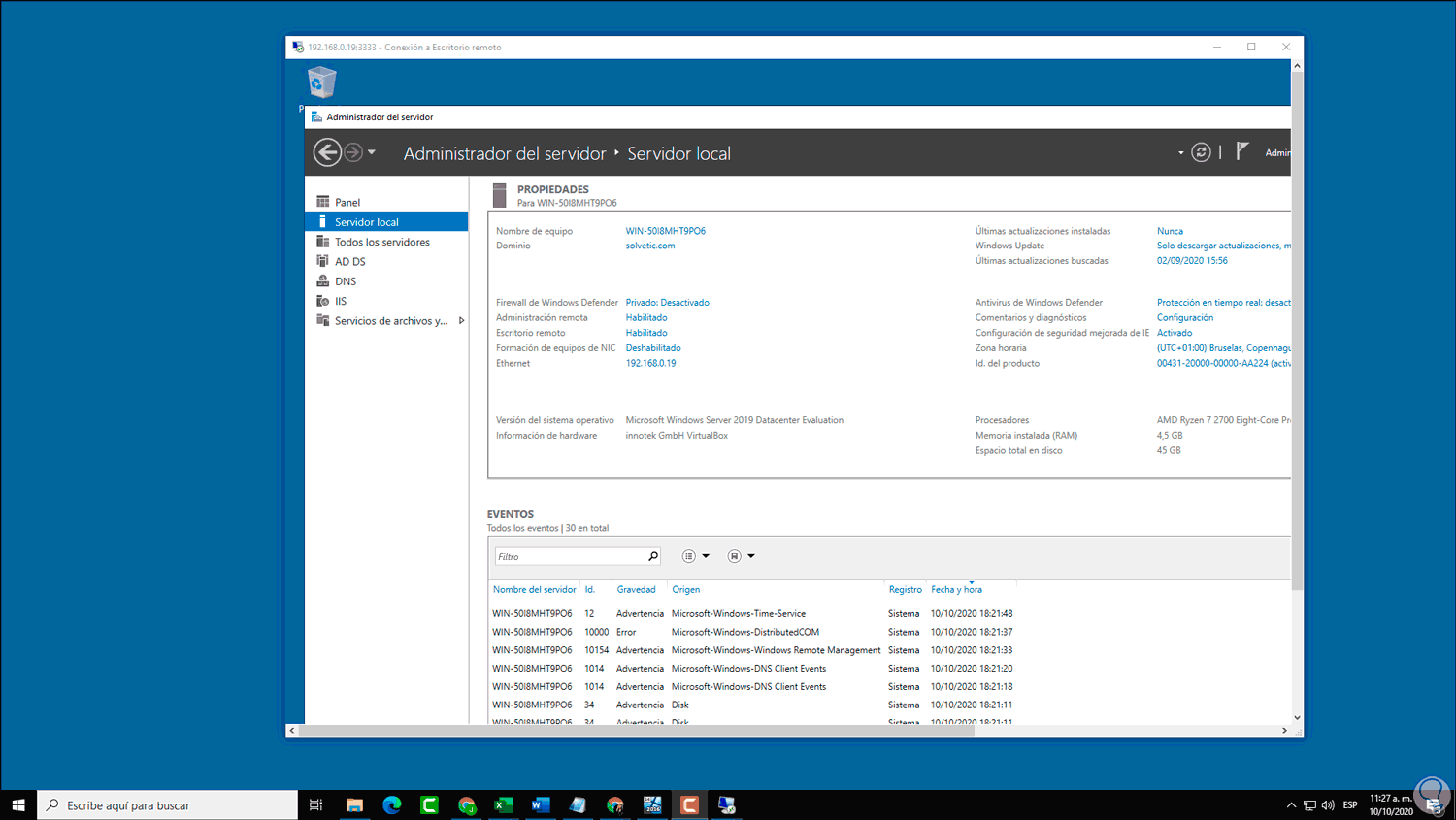Click the IIS icon in sidebar

pos(323,301)
